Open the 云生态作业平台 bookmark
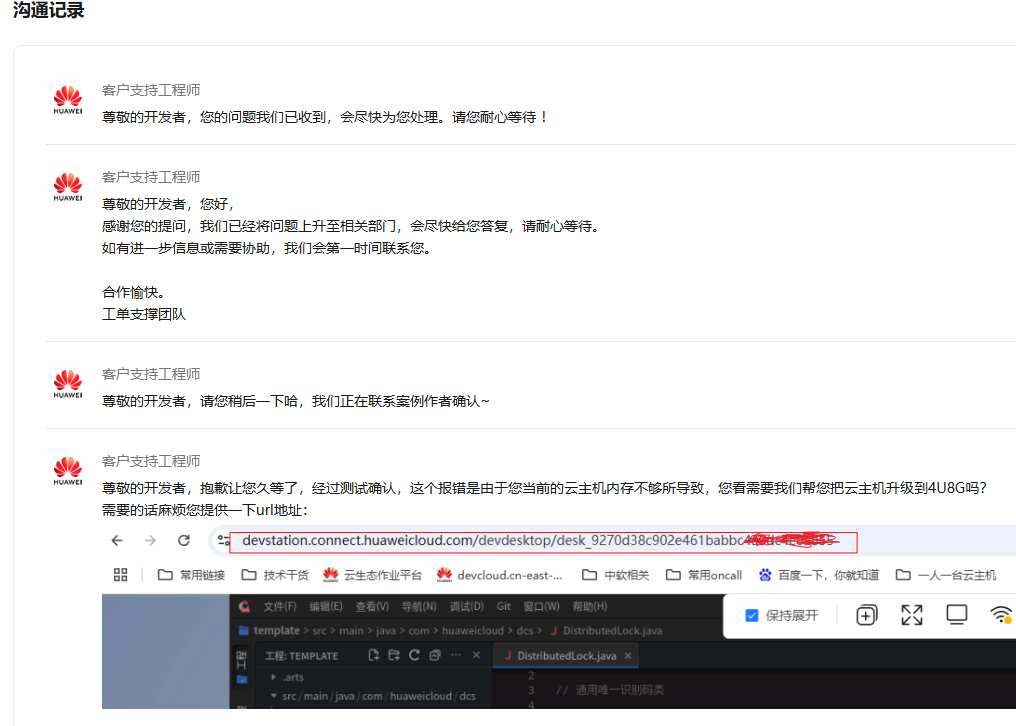 point(372,575)
